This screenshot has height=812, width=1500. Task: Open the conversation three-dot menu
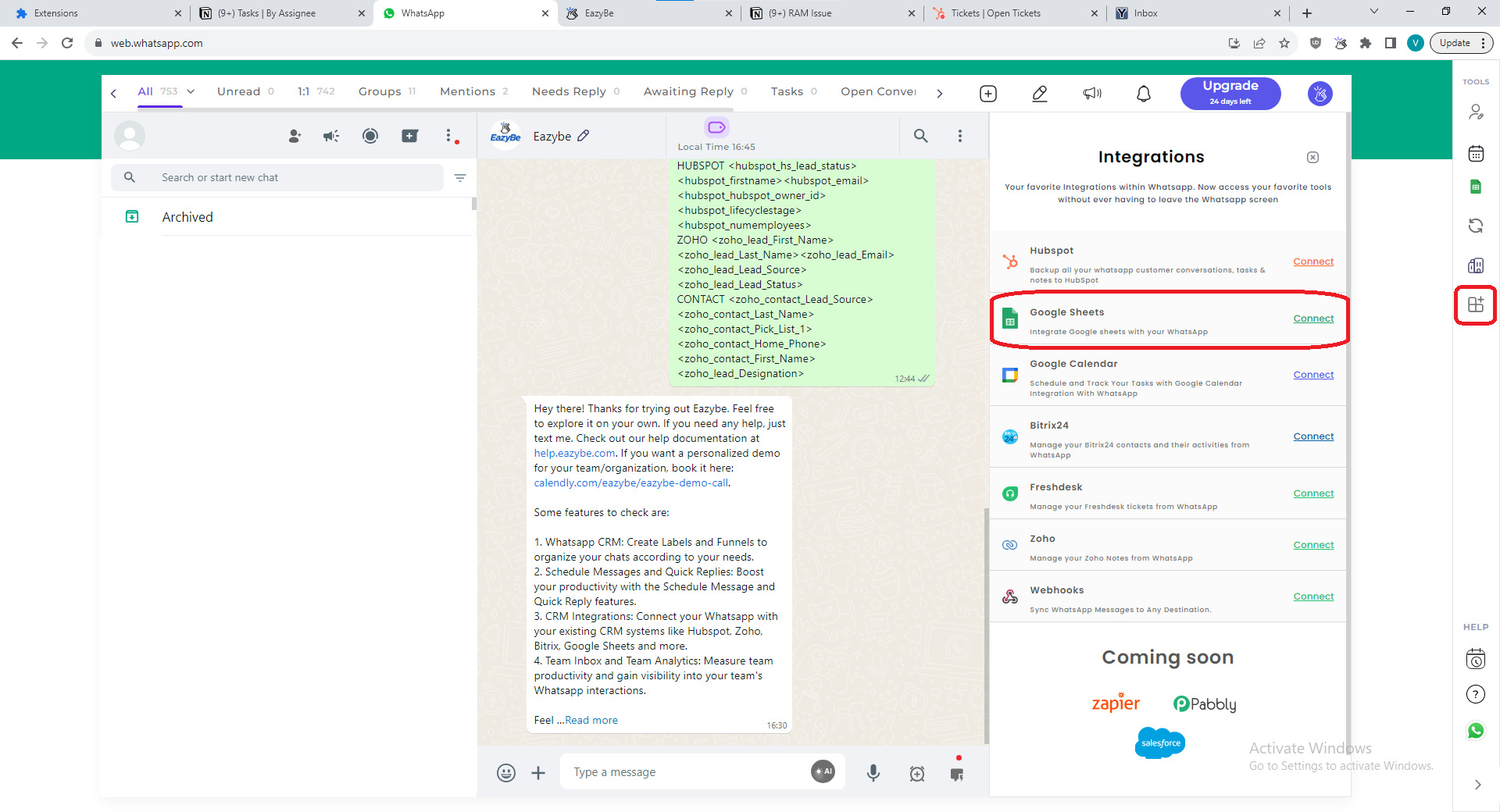coord(960,136)
